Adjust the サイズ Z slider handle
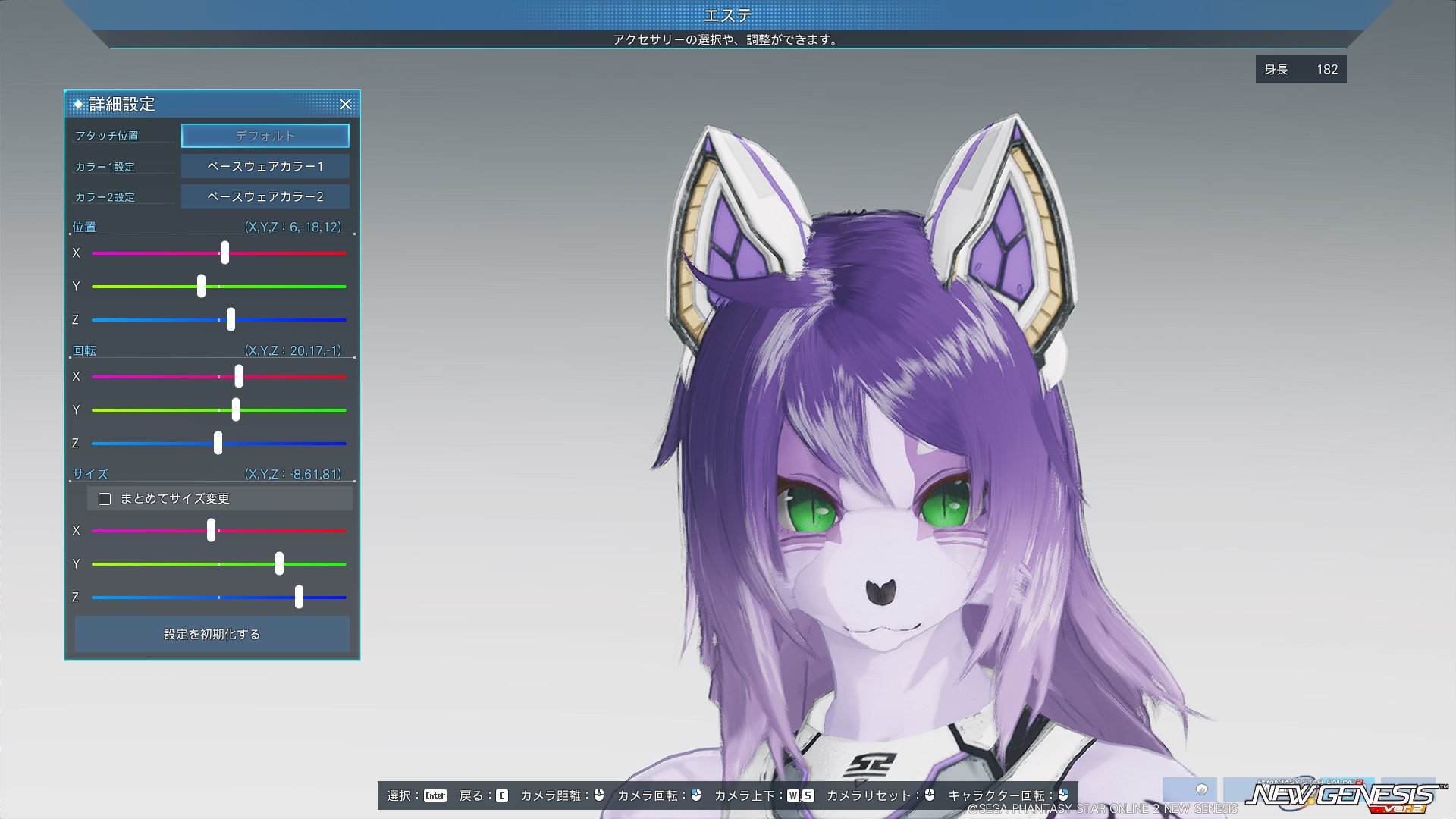 (299, 597)
